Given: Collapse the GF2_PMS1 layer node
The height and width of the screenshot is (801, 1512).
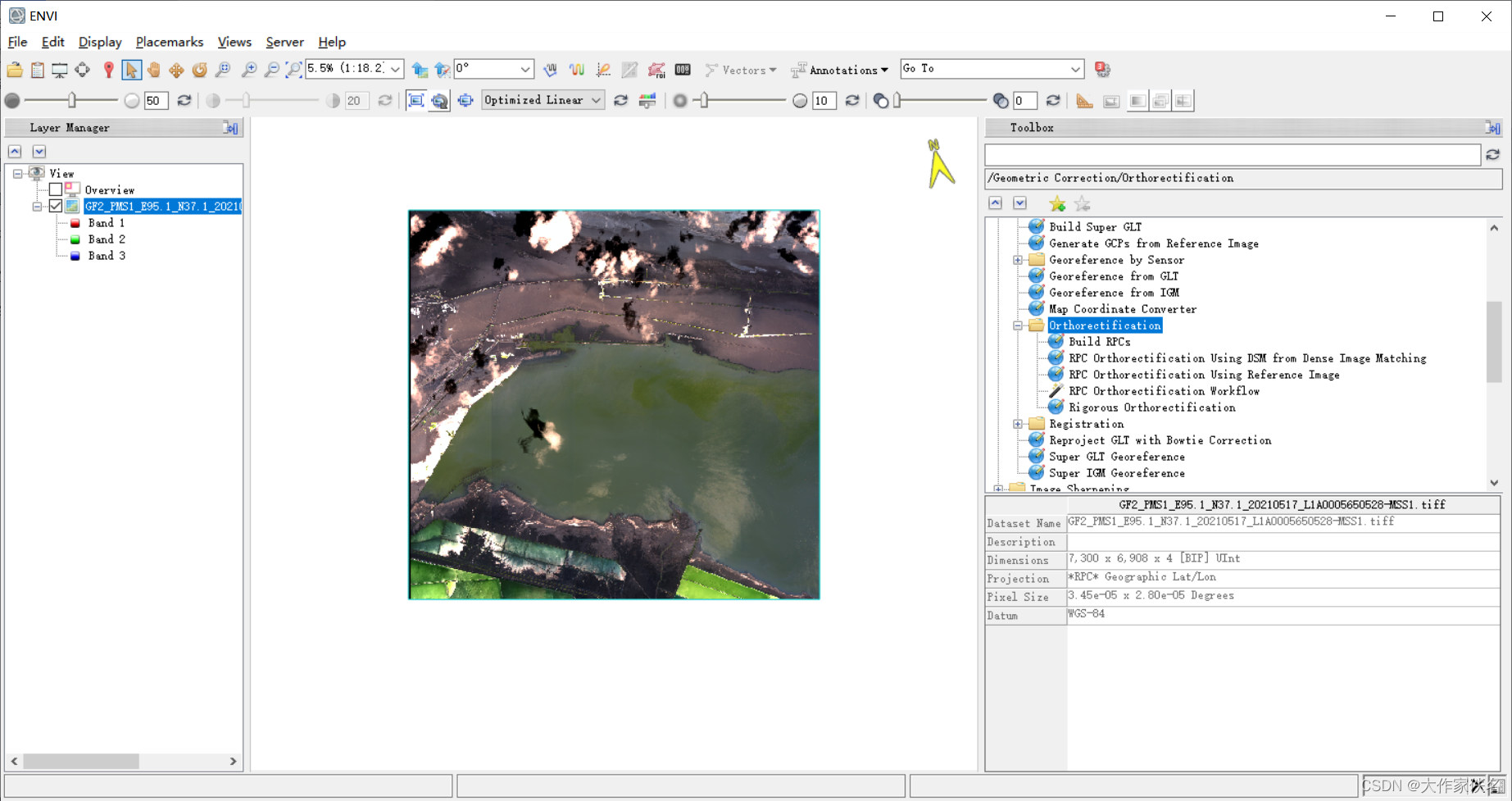Looking at the screenshot, I should click(37, 206).
